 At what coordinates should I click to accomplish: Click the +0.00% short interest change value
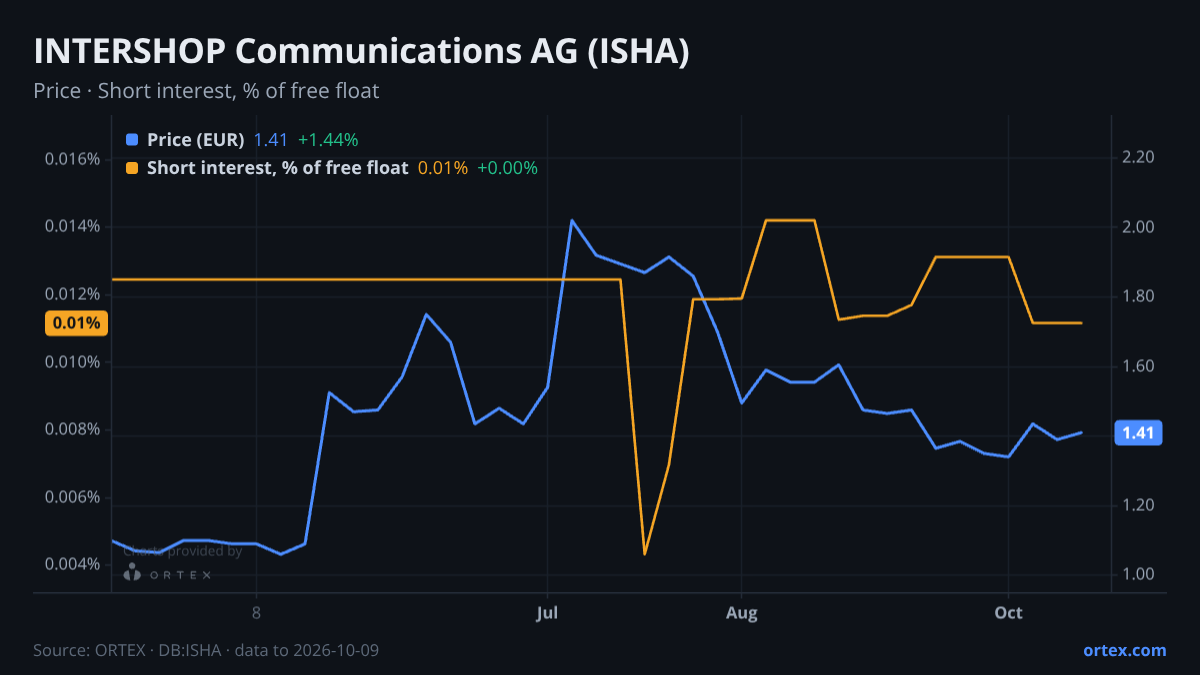click(x=507, y=168)
